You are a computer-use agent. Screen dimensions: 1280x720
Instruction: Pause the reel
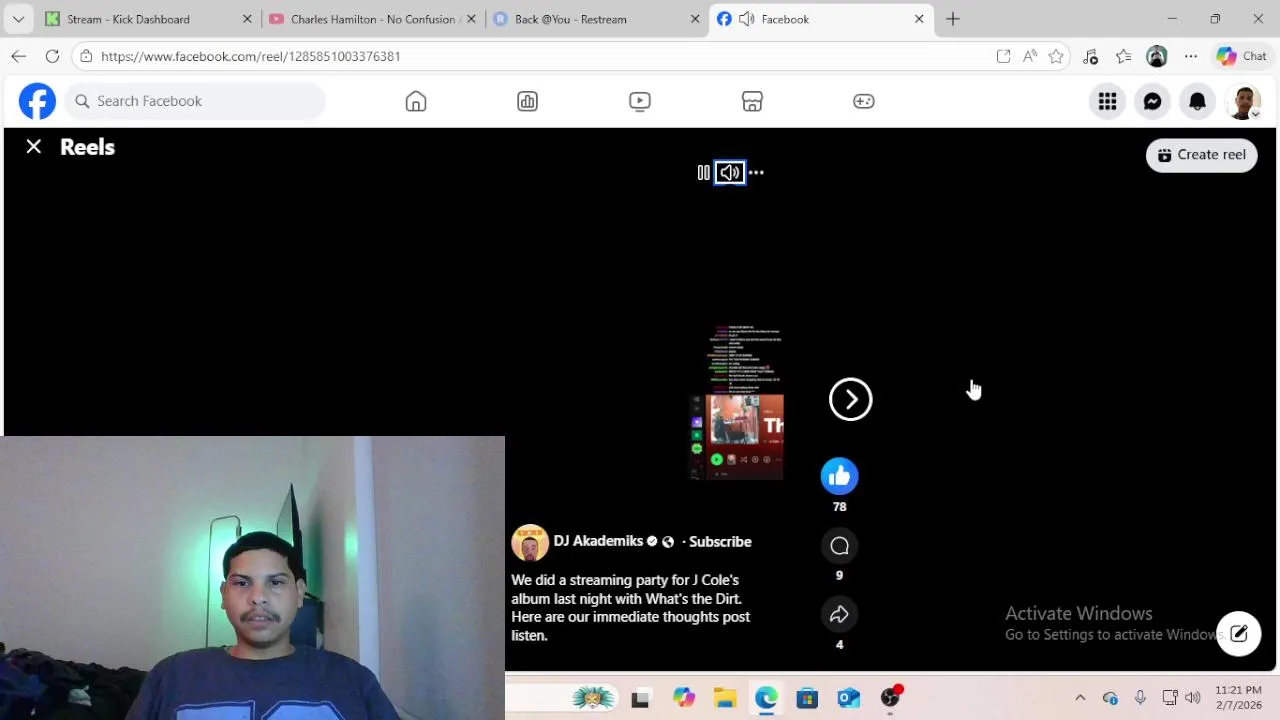coord(703,173)
